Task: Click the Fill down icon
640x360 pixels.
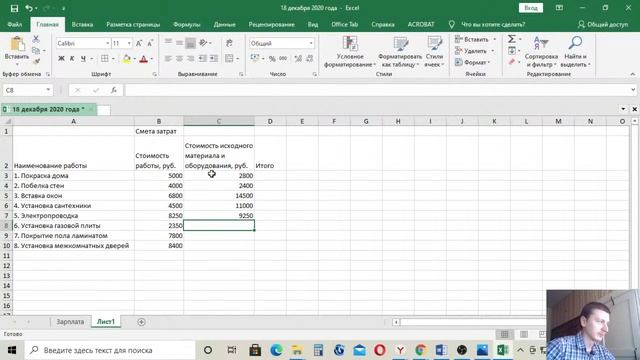Action: 512,51
